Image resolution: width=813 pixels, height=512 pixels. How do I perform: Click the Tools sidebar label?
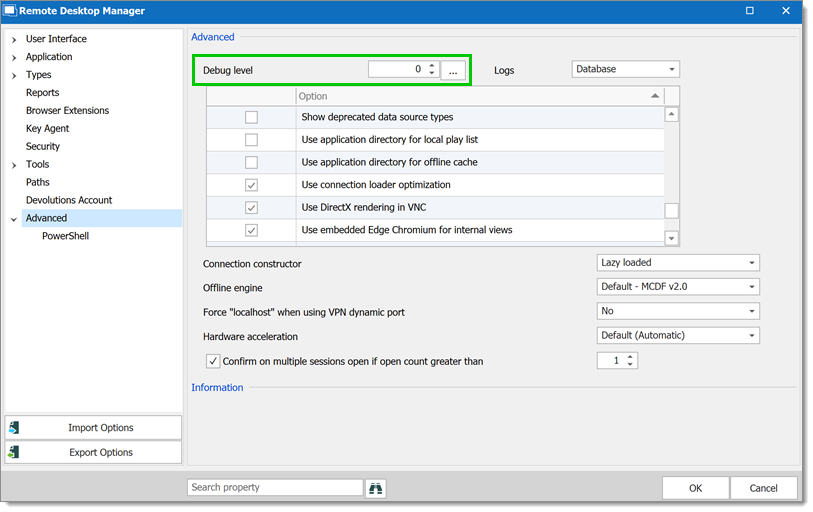[37, 164]
